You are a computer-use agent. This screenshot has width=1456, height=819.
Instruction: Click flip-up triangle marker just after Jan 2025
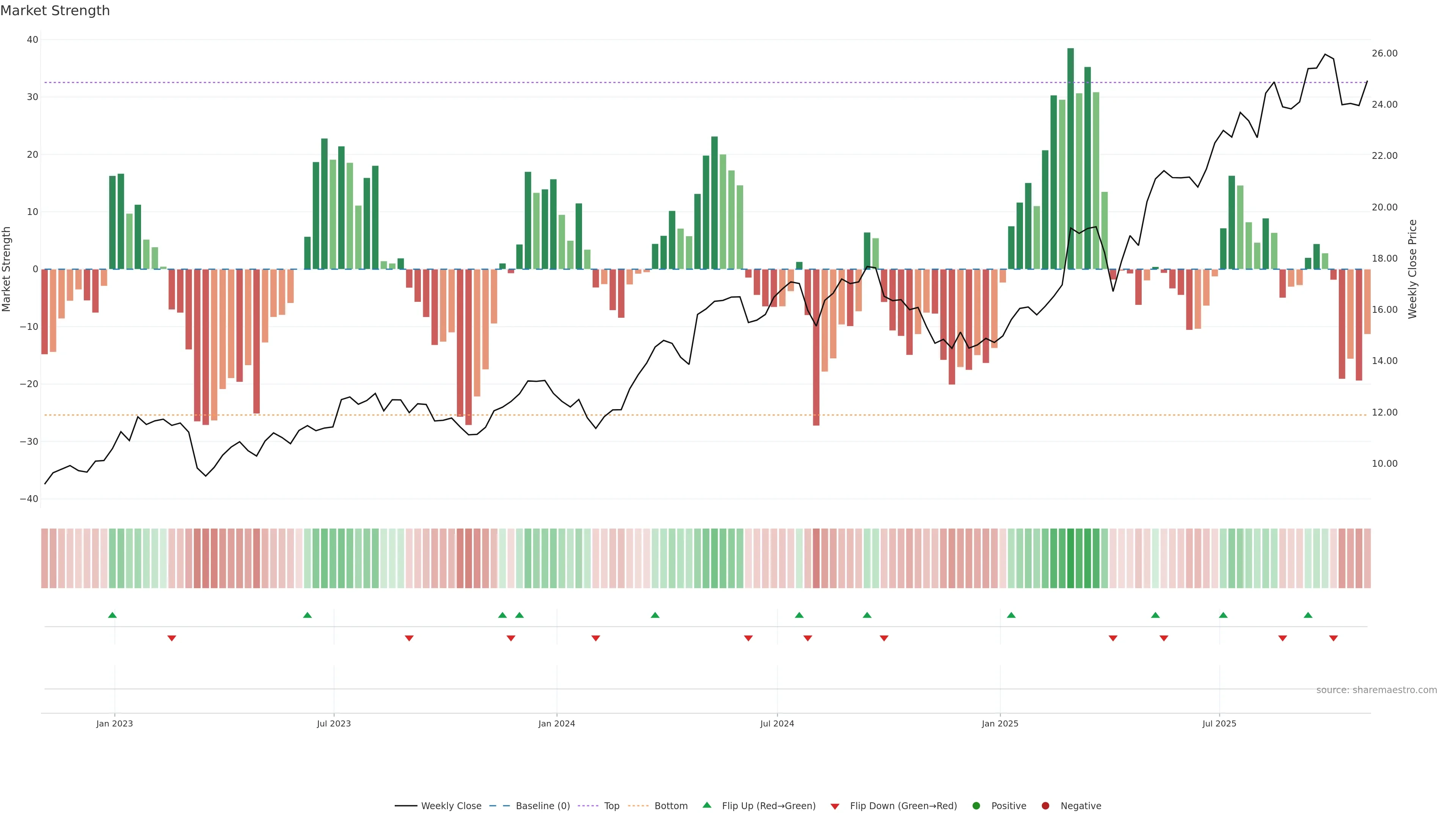click(x=1011, y=615)
